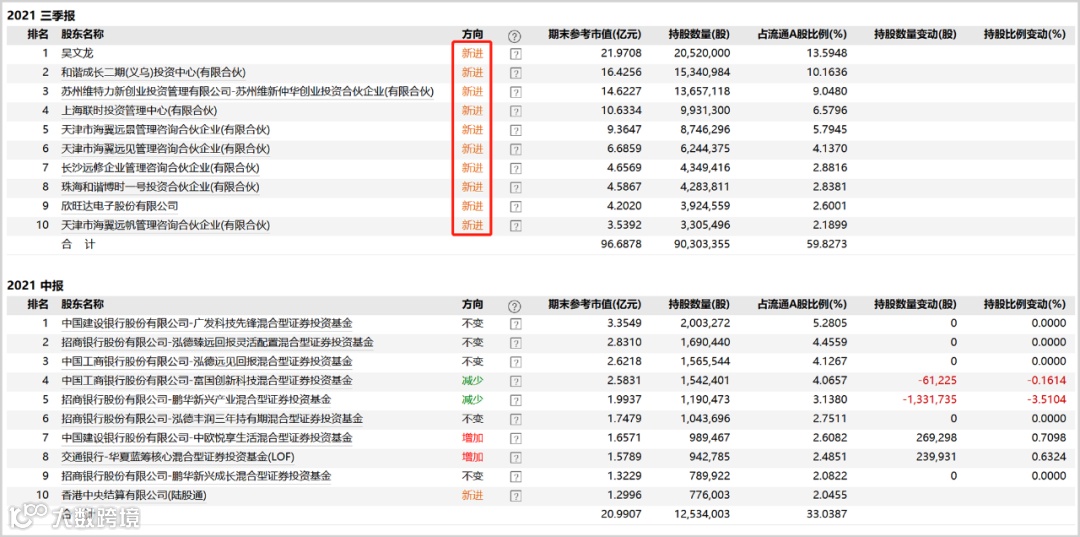Screen dimensions: 1080x537
Task: Open link 广发科技先锋混合型证券投资基金
Action: point(207,323)
